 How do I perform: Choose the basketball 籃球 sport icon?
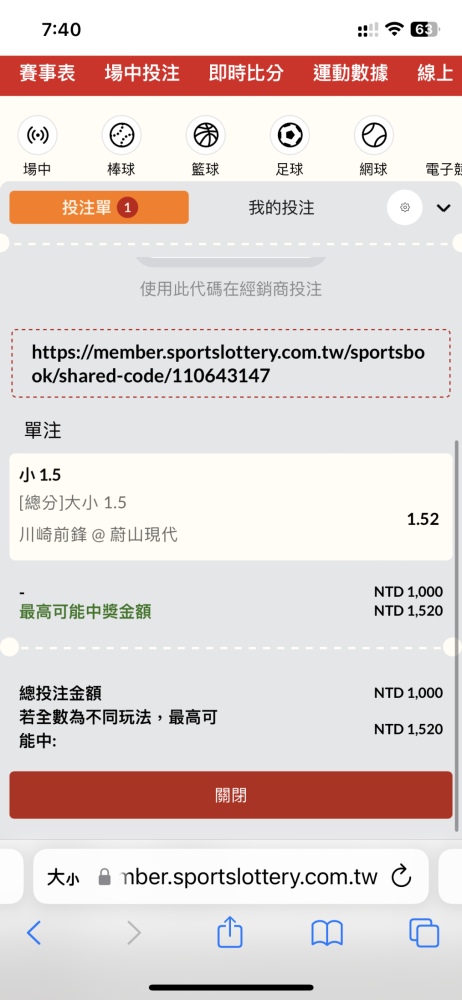coord(205,135)
